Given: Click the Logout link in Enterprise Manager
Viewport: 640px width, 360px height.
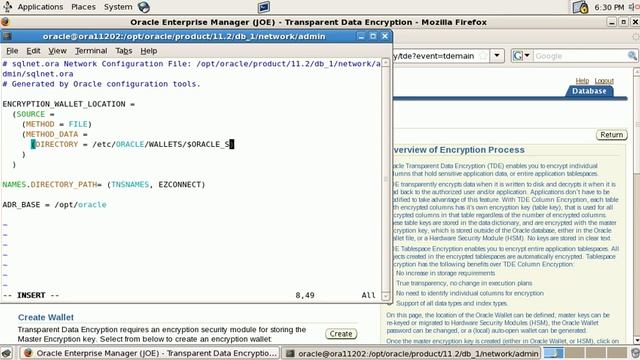Looking at the screenshot, I should (604, 81).
